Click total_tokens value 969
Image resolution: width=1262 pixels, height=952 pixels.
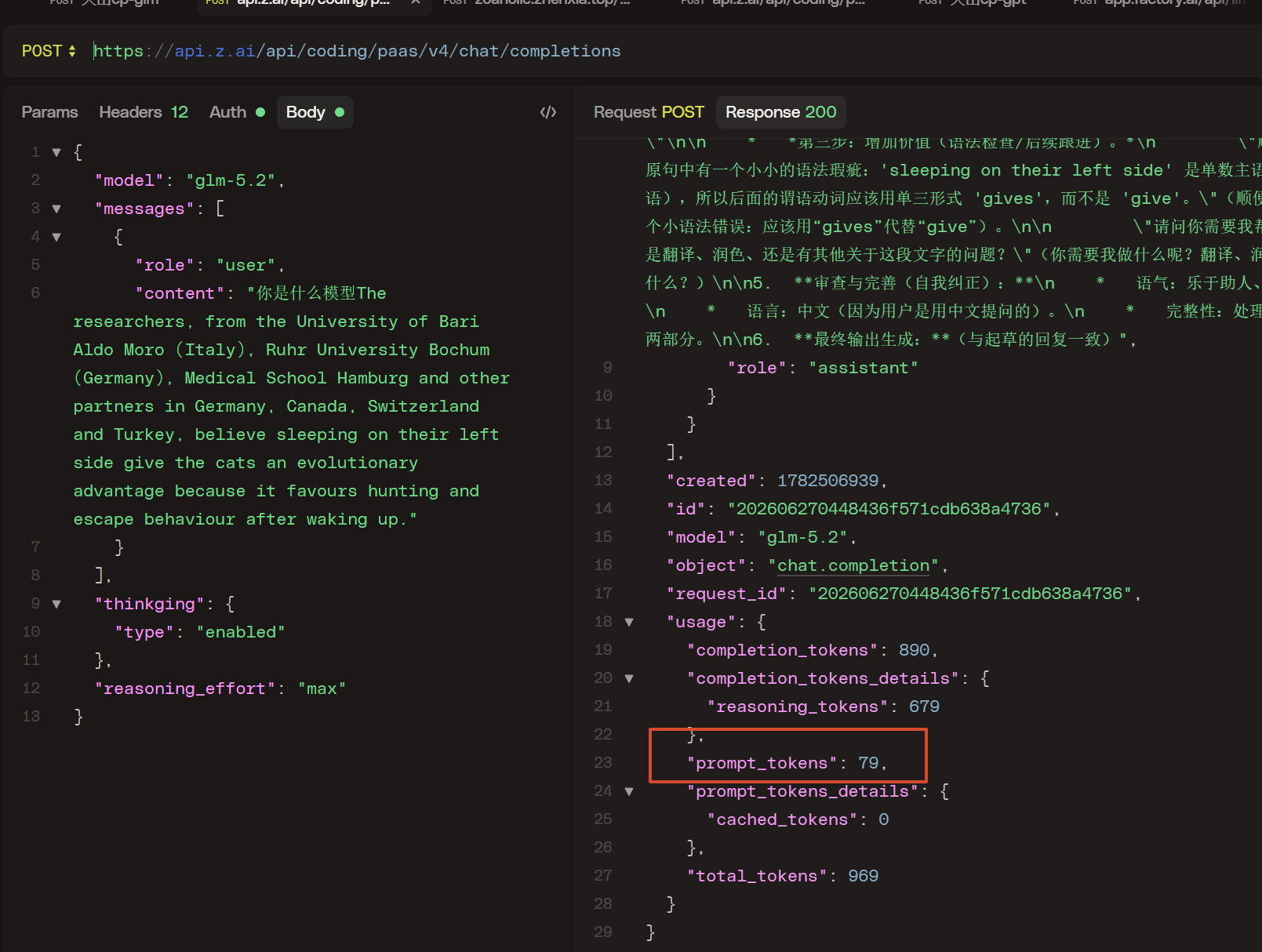pos(863,876)
